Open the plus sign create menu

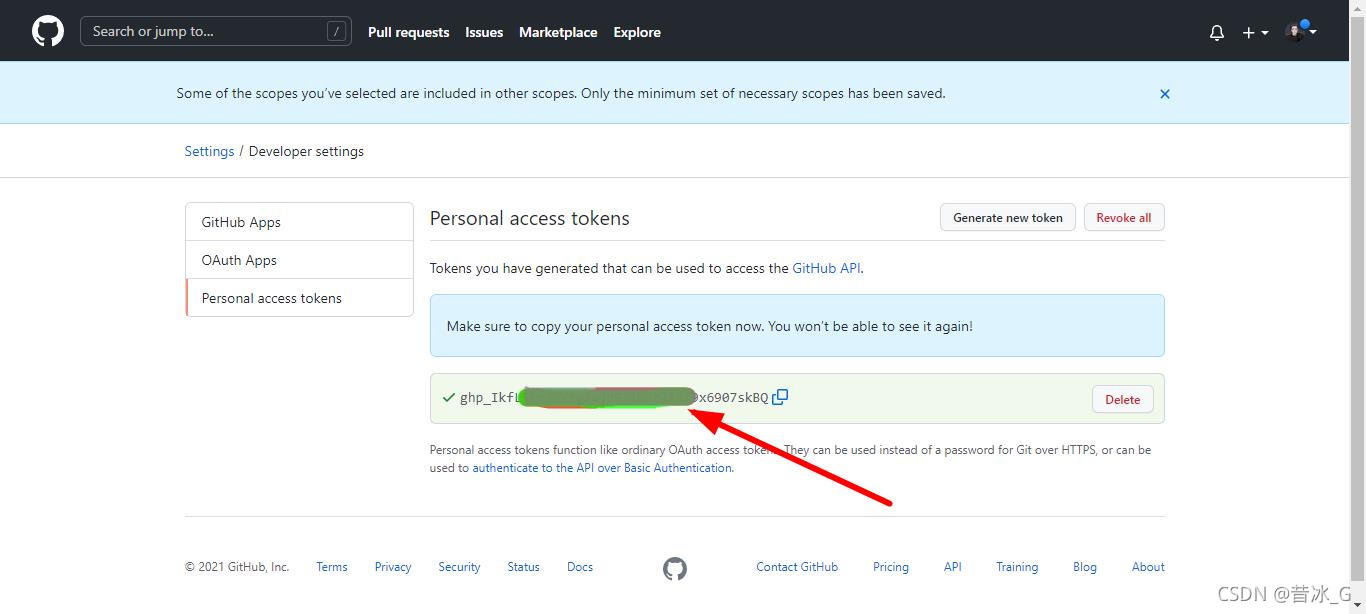click(1247, 32)
